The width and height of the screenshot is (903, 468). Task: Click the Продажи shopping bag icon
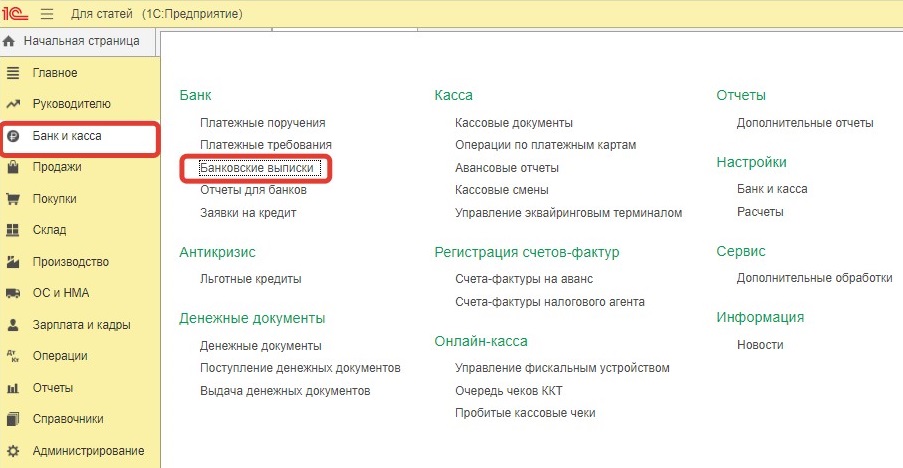[x=13, y=167]
